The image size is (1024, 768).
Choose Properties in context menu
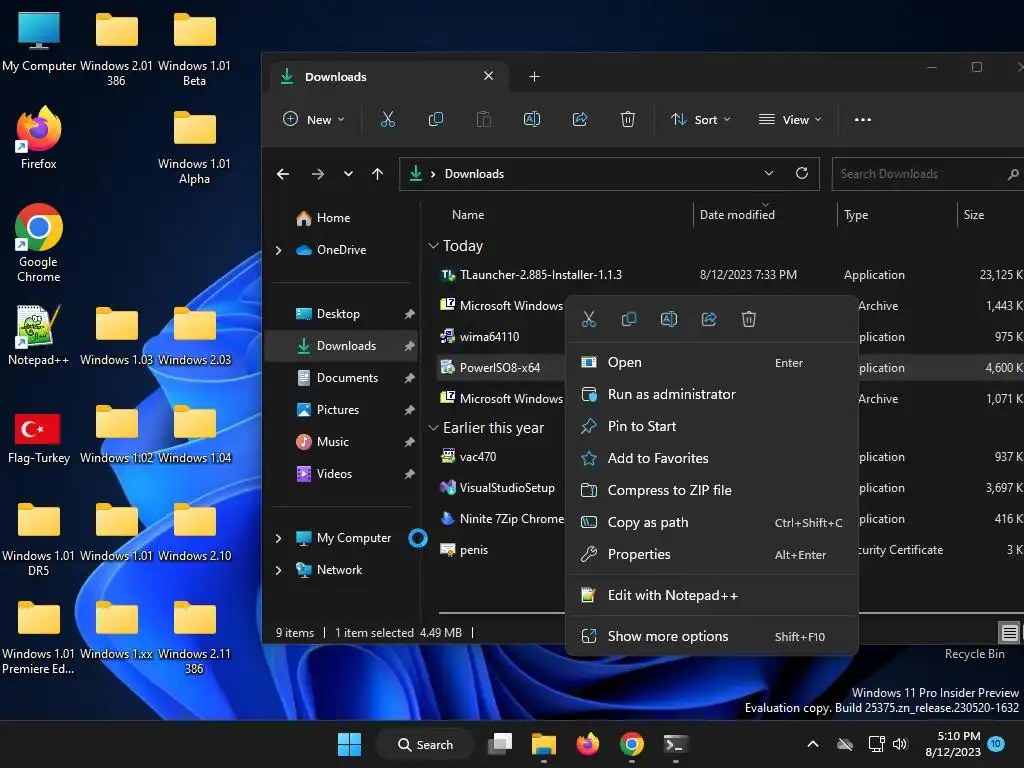pos(711,554)
